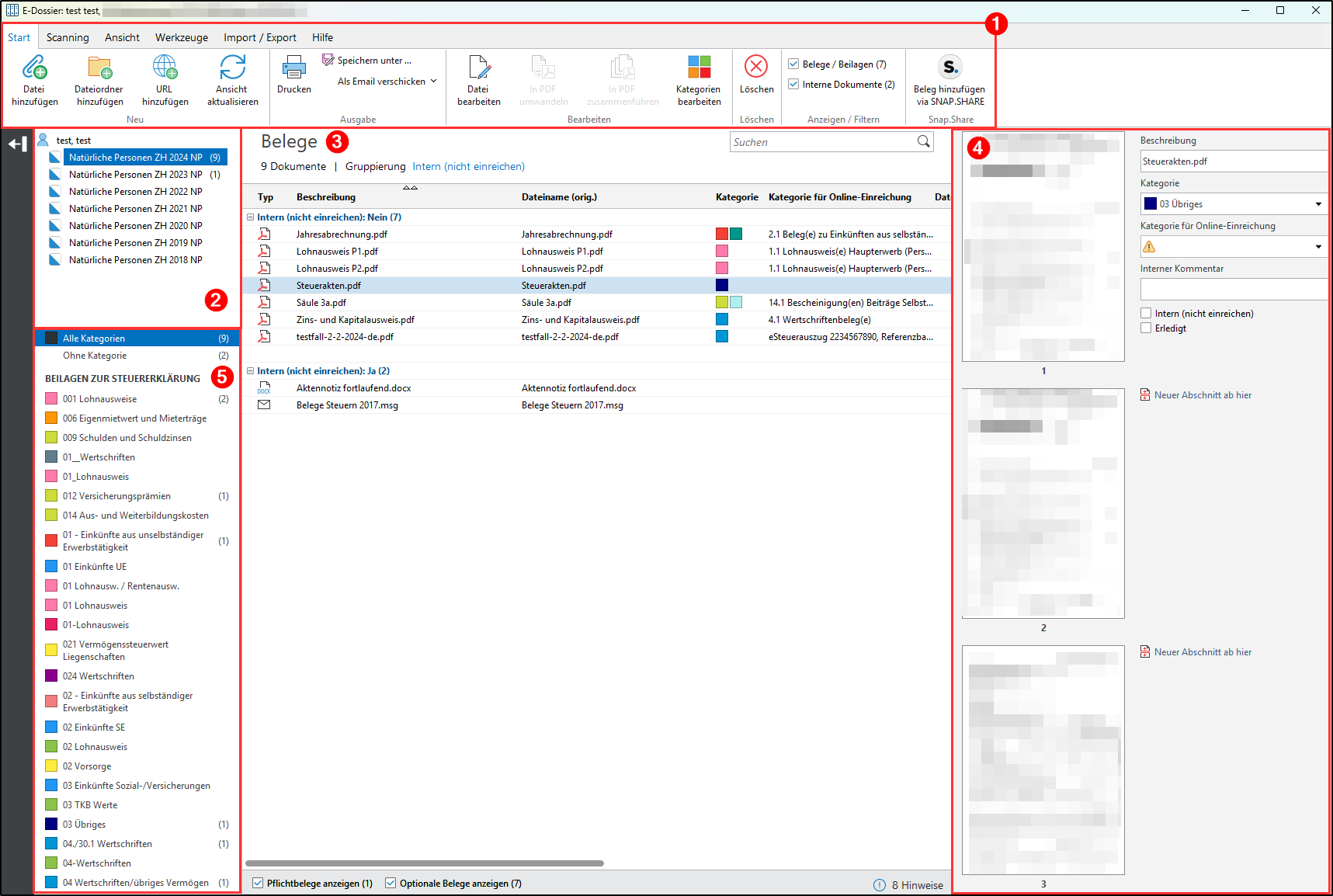Image resolution: width=1333 pixels, height=896 pixels.
Task: Click the Intern (nicht einreichen) grouping link
Action: coord(468,167)
